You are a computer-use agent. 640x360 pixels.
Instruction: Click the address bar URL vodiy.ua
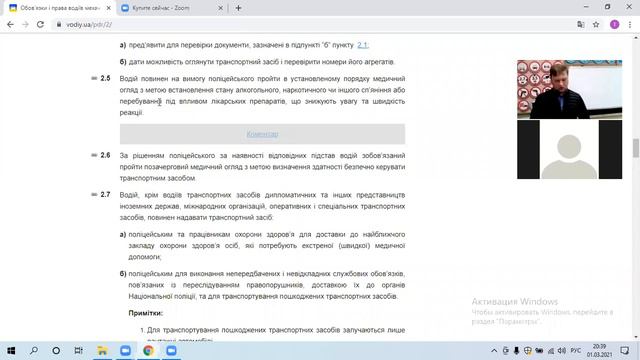click(89, 24)
